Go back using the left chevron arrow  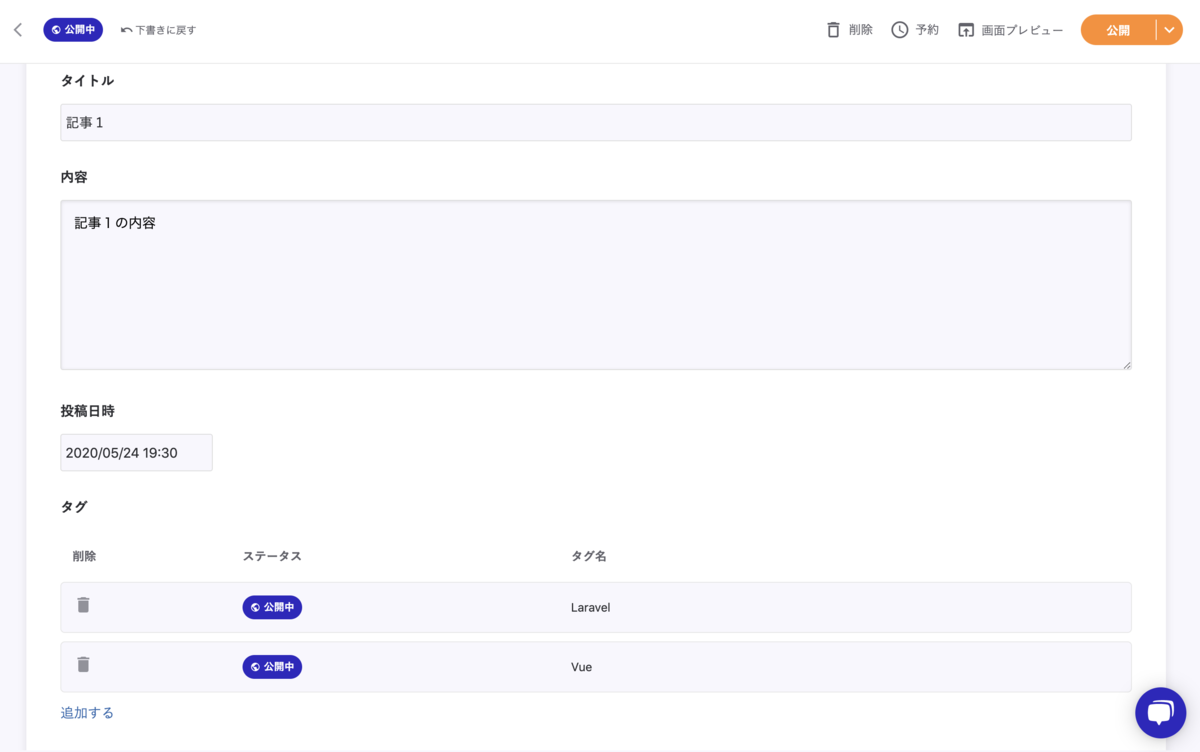(18, 30)
